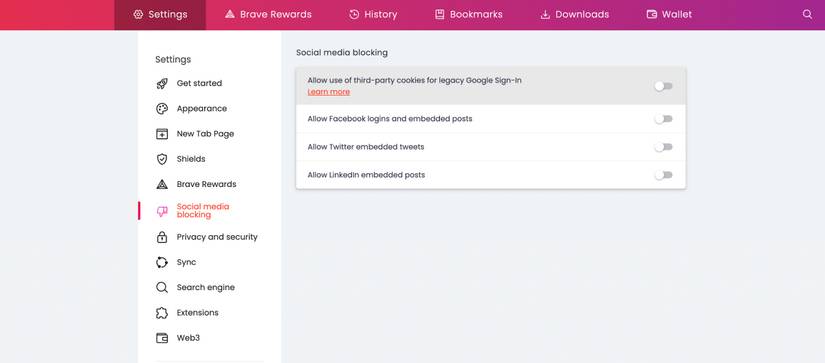The image size is (825, 363).
Task: Click the Brave Rewards triangle icon in top bar
Action: coord(229,15)
